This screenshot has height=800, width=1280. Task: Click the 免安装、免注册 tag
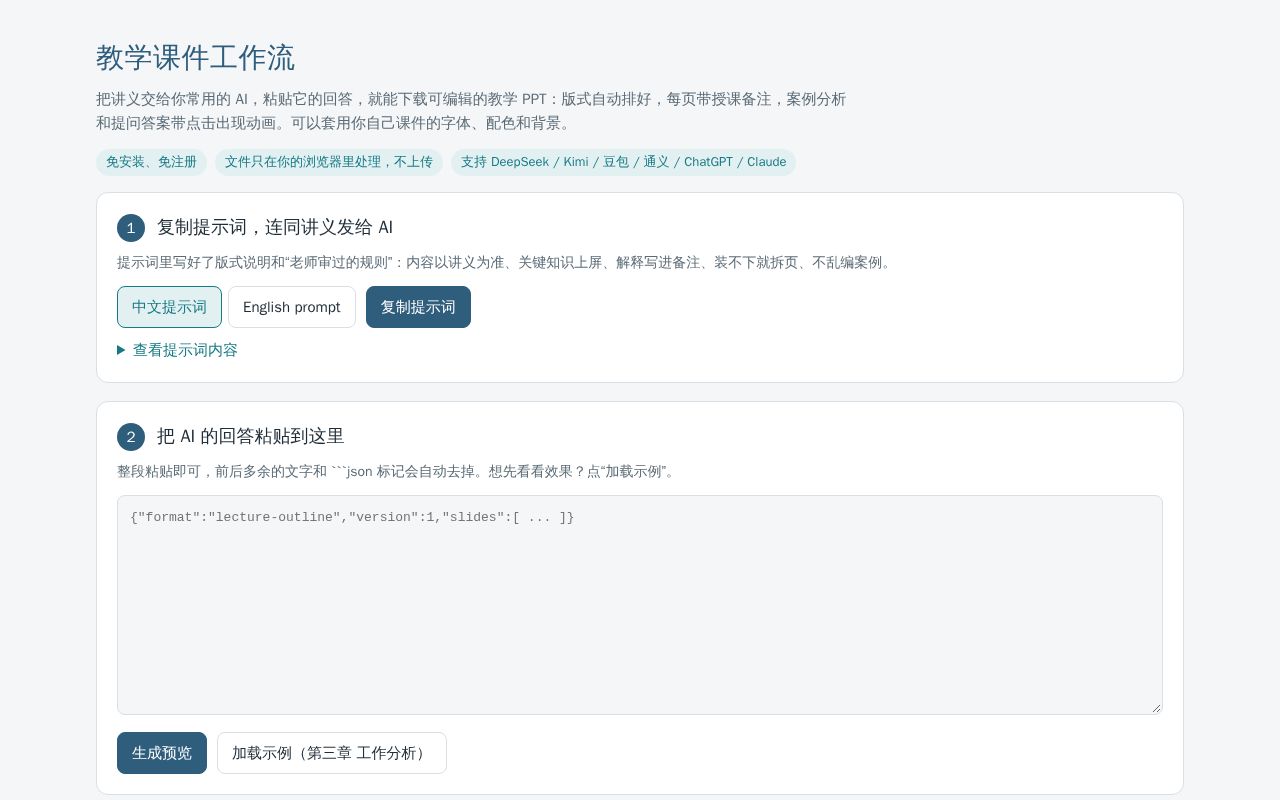(151, 162)
